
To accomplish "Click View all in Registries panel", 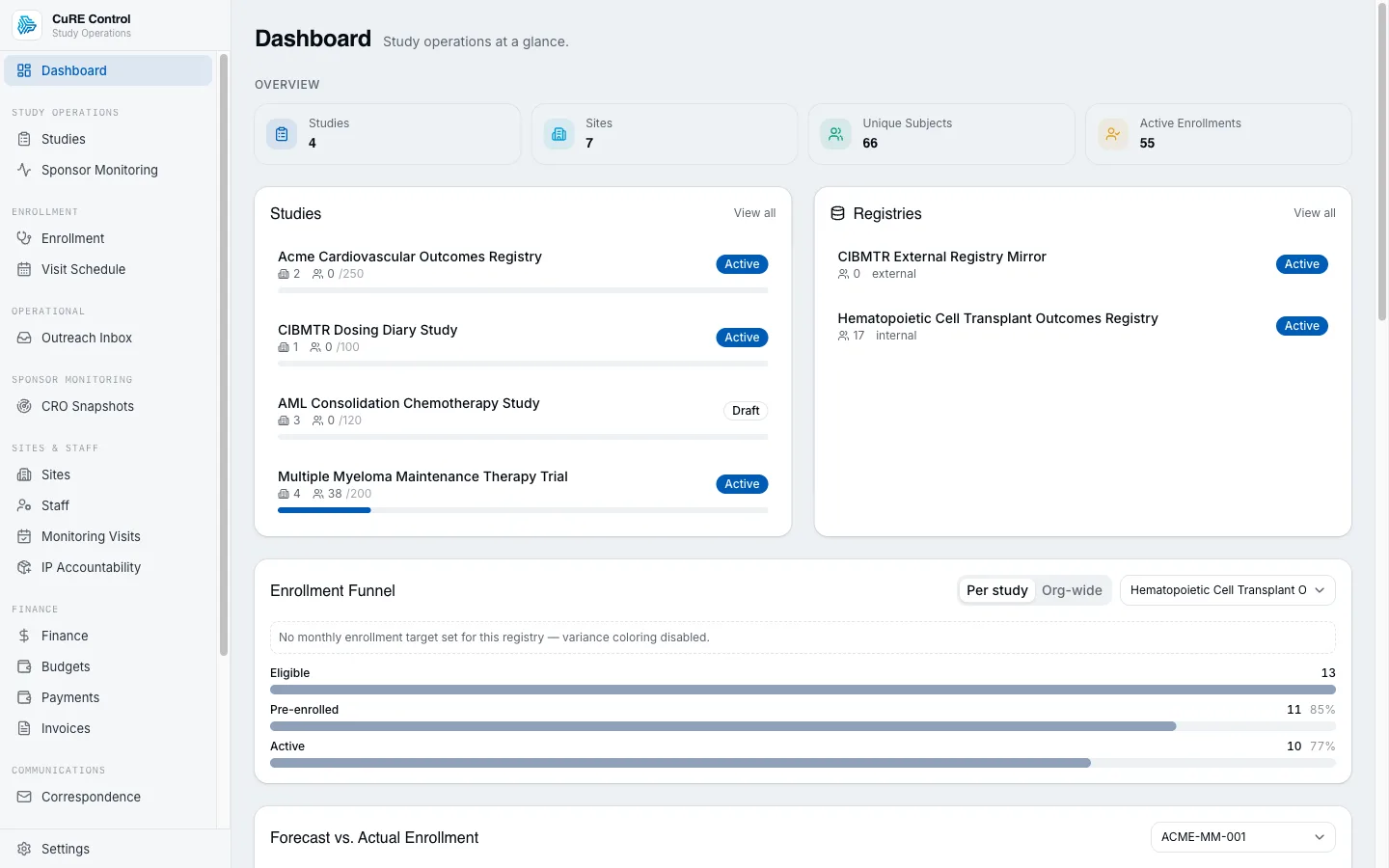I will 1314,213.
